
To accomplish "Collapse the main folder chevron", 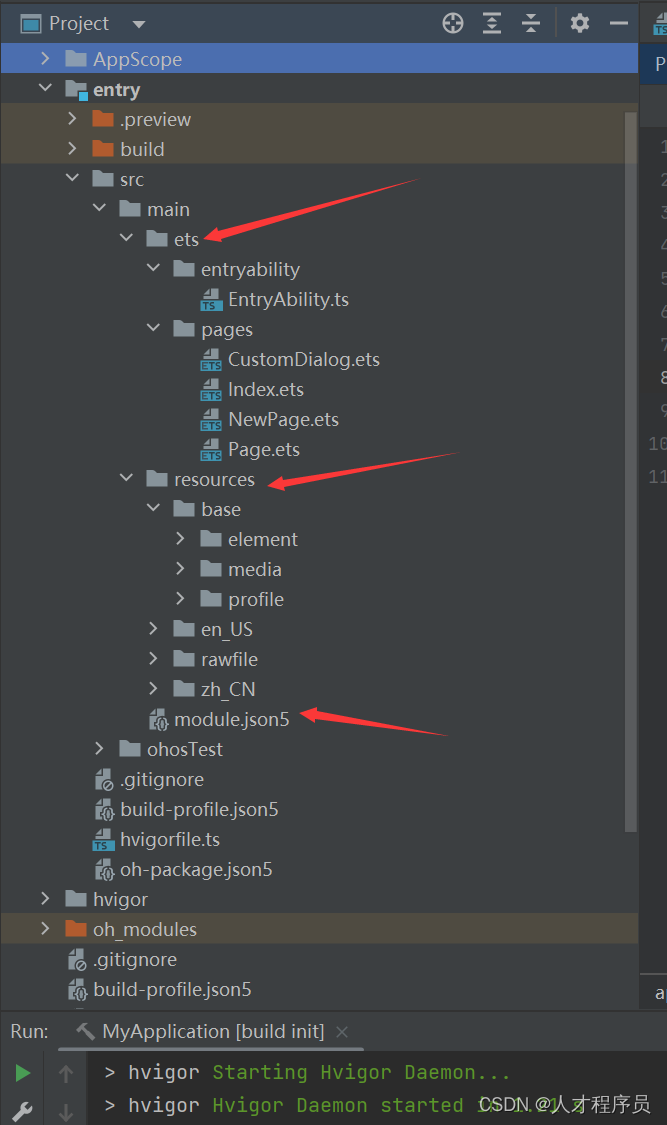I will coord(100,208).
